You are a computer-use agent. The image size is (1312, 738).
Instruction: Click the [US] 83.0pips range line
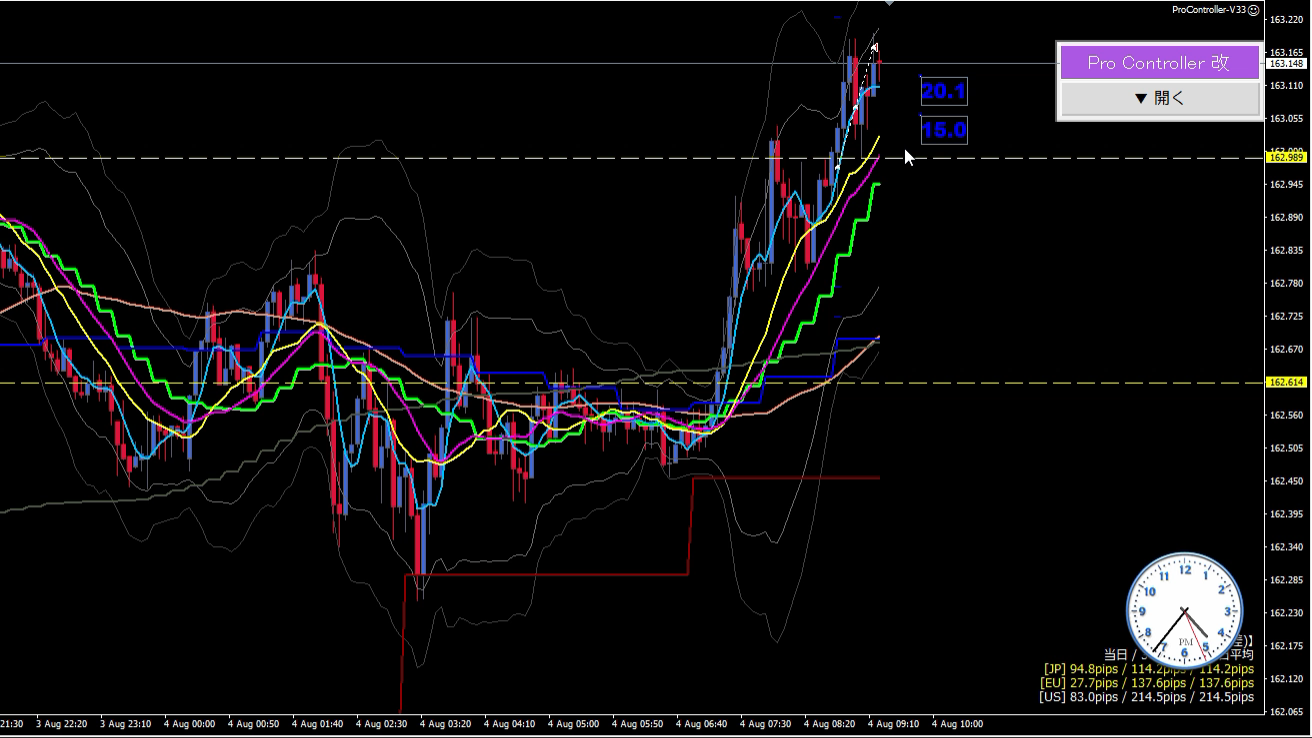point(1146,697)
